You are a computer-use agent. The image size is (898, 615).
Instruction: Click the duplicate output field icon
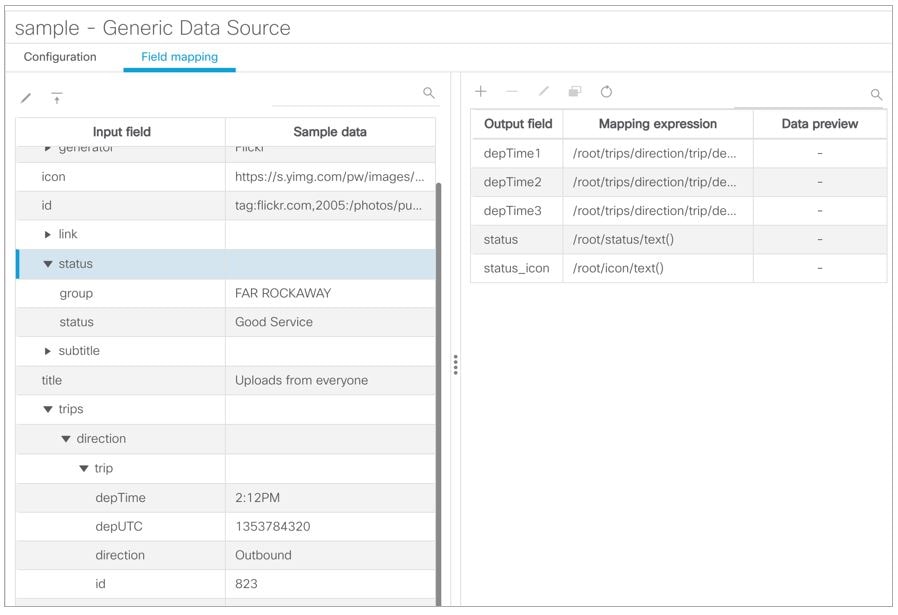(575, 91)
